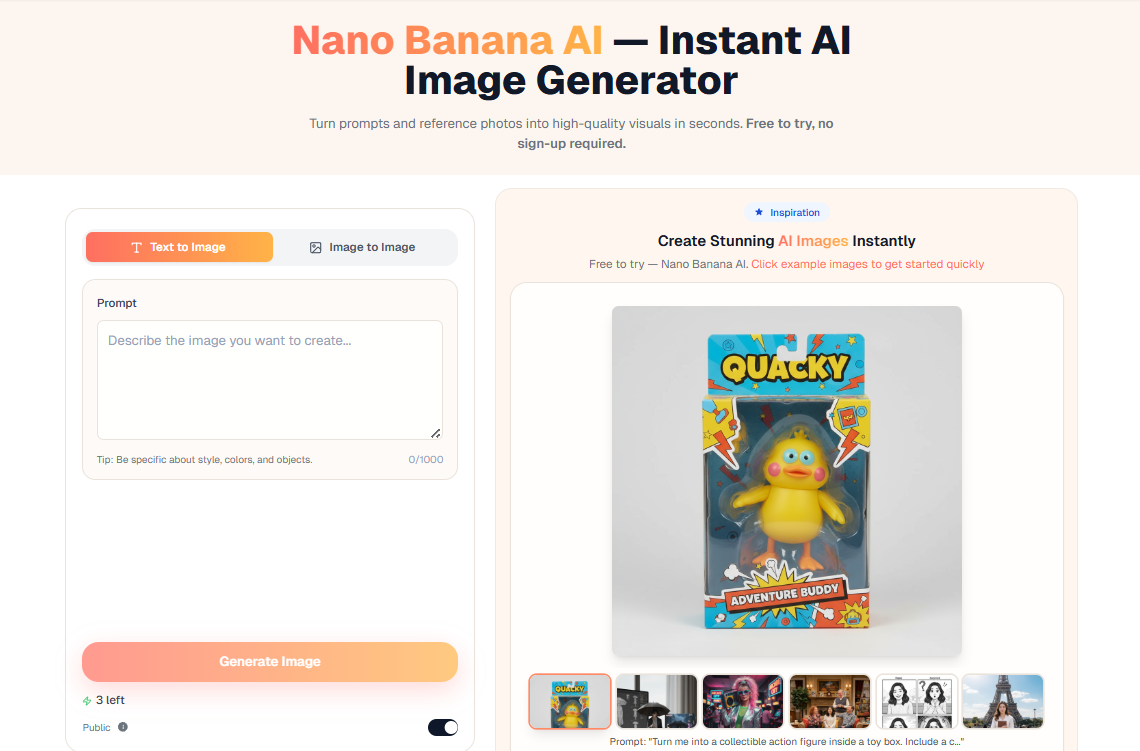1140x751 pixels.
Task: Select the black-and-white comic panel thumbnail
Action: coord(917,702)
